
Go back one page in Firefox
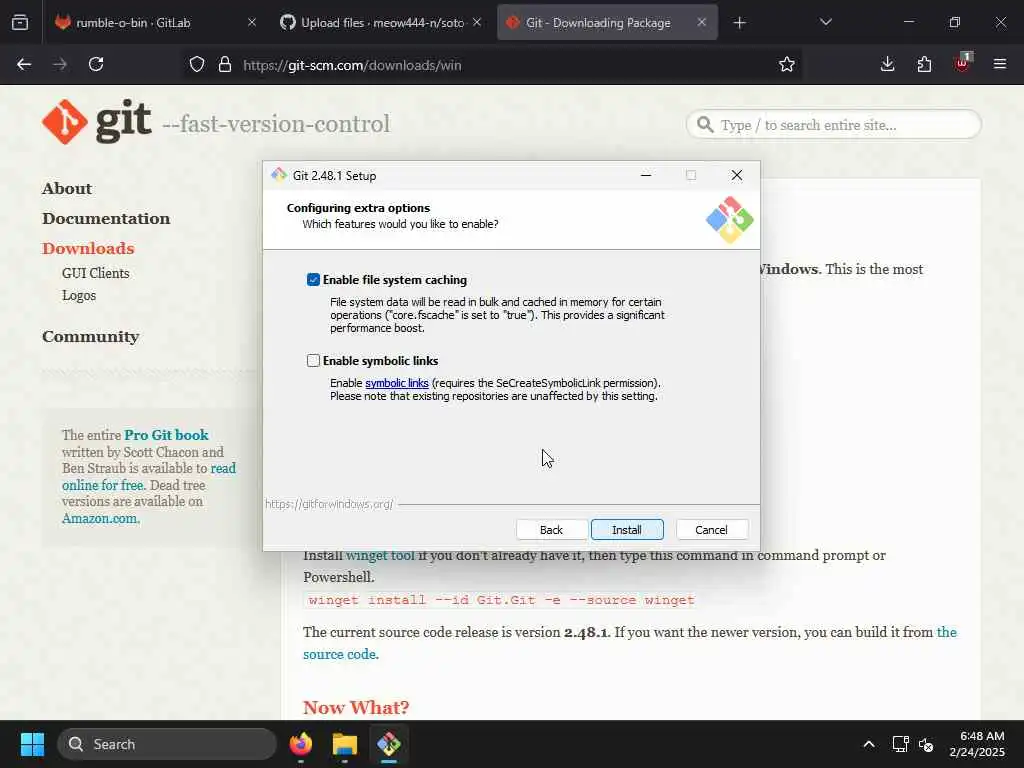[x=24, y=65]
